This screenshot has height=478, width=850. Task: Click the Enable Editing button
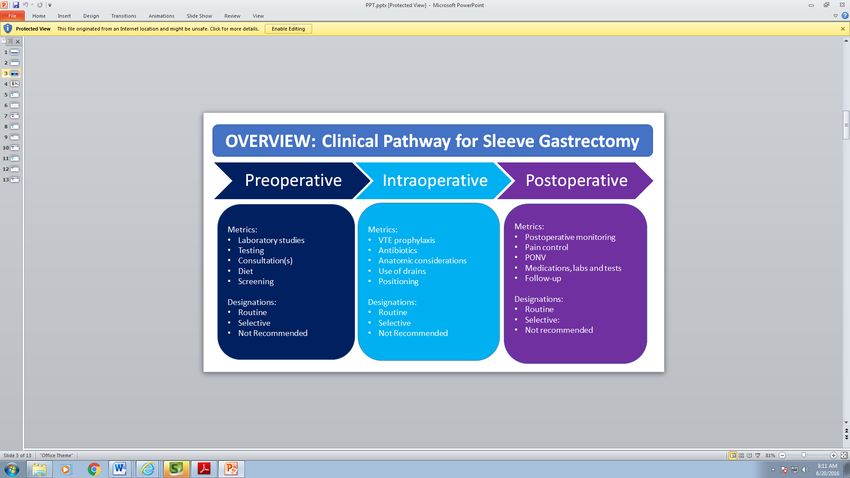coord(288,29)
